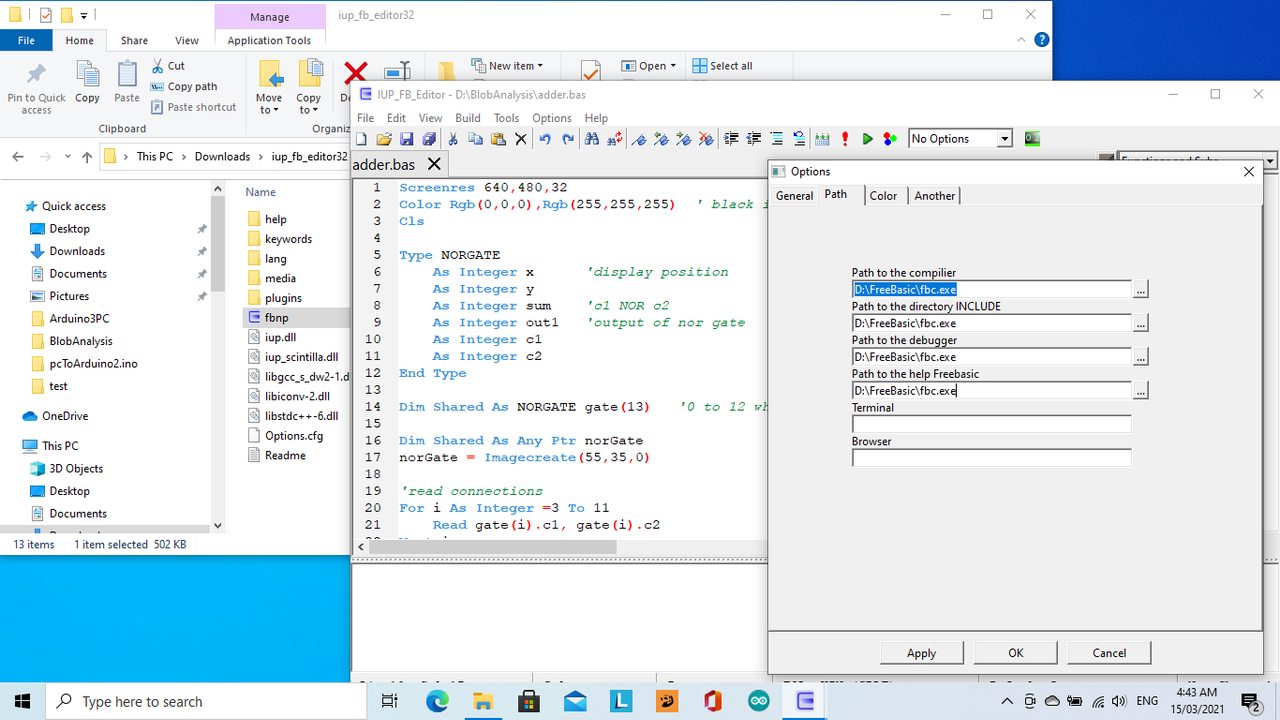Click browse button for Path to the debugger

point(1141,356)
